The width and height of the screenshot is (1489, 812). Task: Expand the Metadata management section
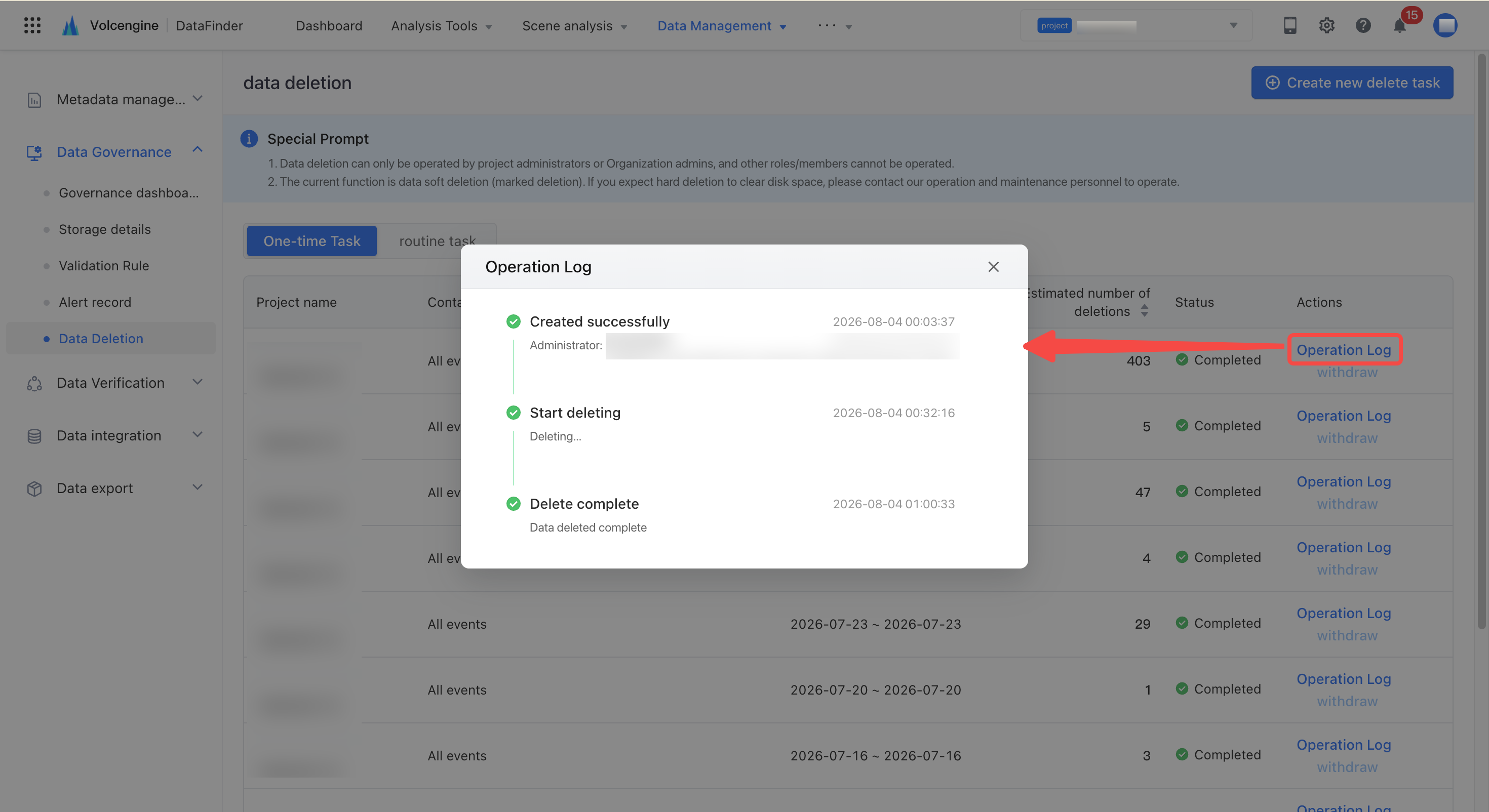tap(198, 98)
